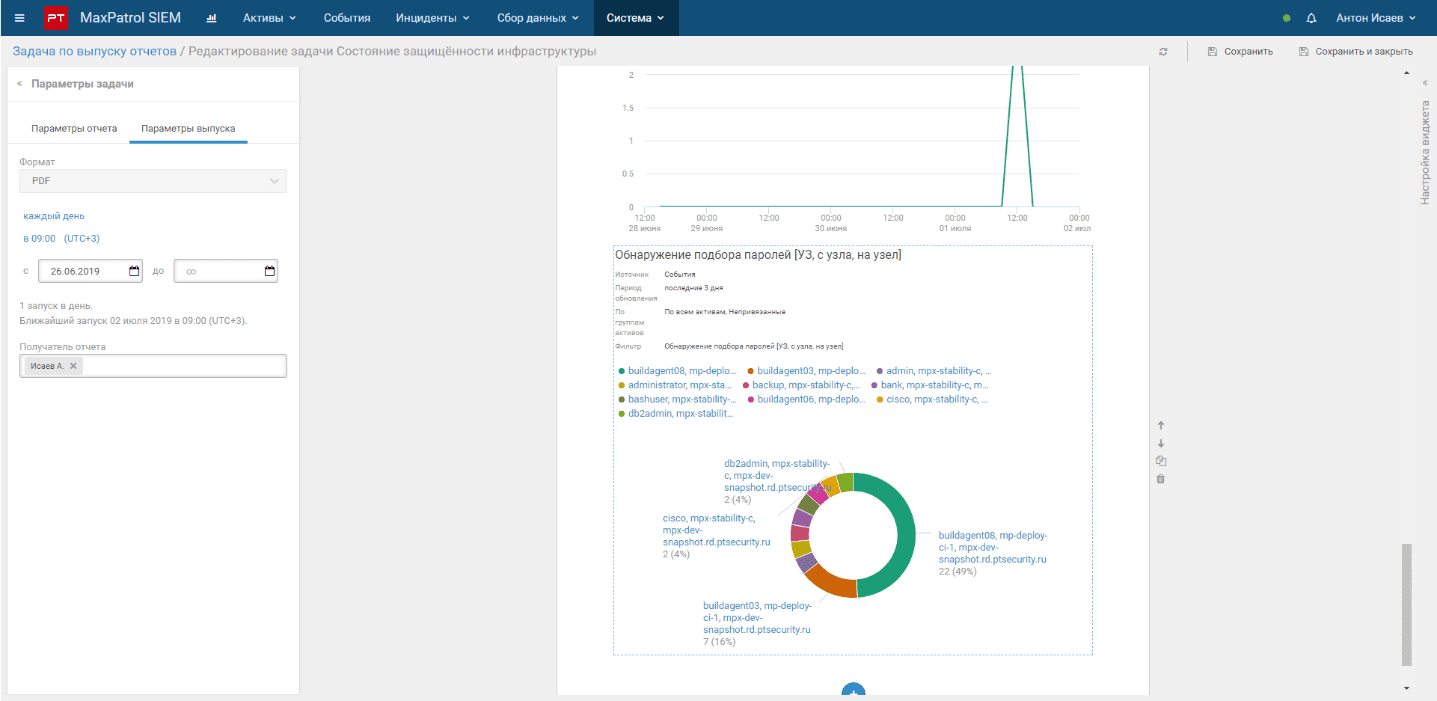Image resolution: width=1437 pixels, height=701 pixels.
Task: Duplicate the widget with copy icon
Action: pyautogui.click(x=1160, y=461)
